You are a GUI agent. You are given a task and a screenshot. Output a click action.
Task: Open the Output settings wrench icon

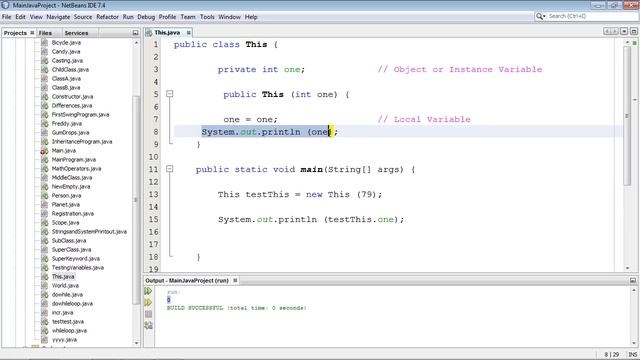(x=148, y=325)
